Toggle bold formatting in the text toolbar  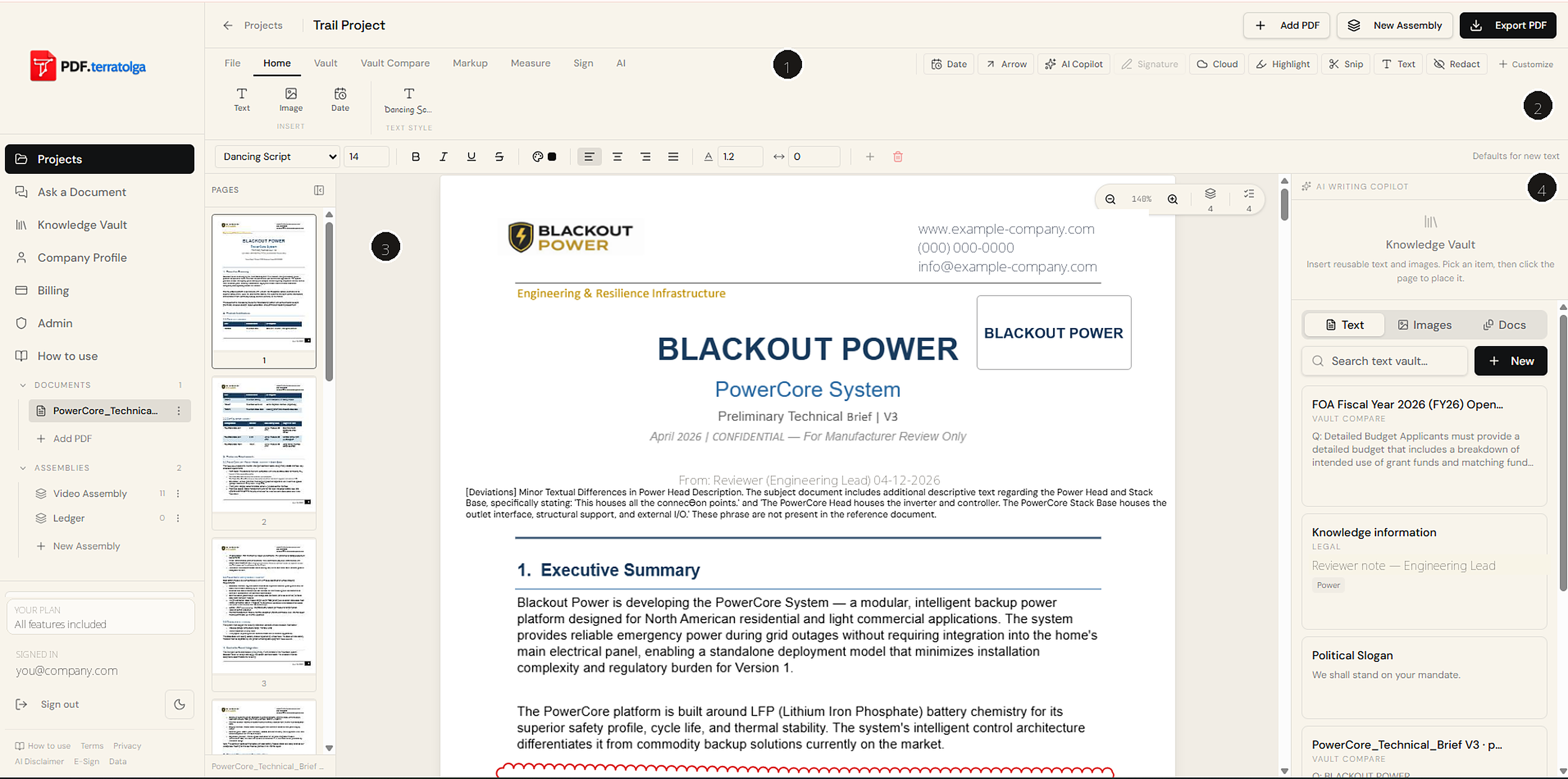click(x=416, y=156)
